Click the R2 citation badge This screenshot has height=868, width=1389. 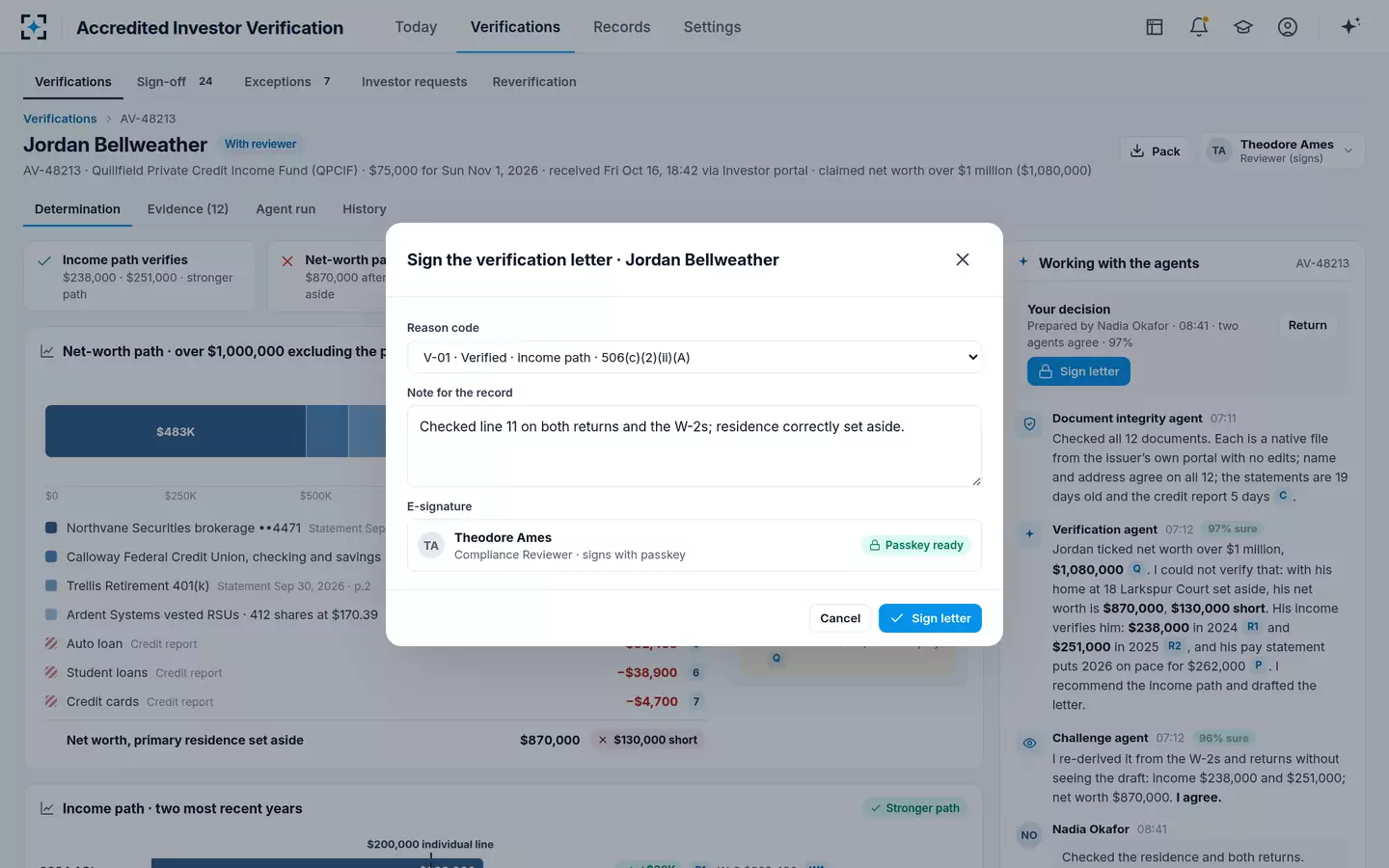tap(1174, 646)
